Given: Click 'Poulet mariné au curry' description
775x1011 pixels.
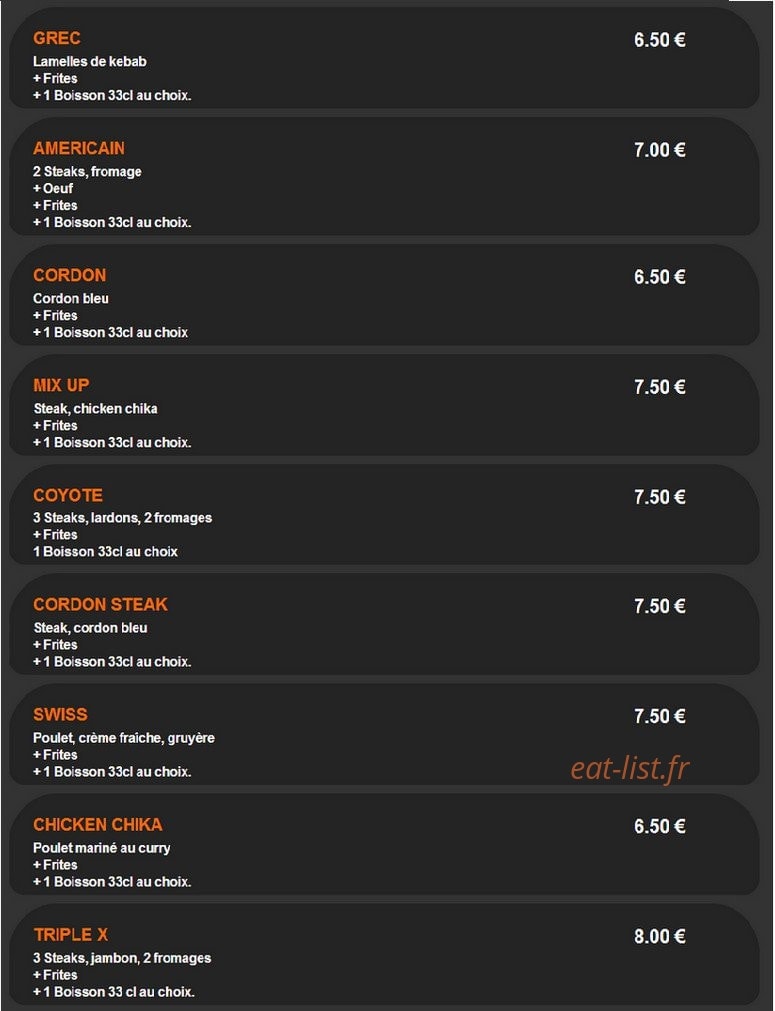Looking at the screenshot, I should tap(102, 848).
